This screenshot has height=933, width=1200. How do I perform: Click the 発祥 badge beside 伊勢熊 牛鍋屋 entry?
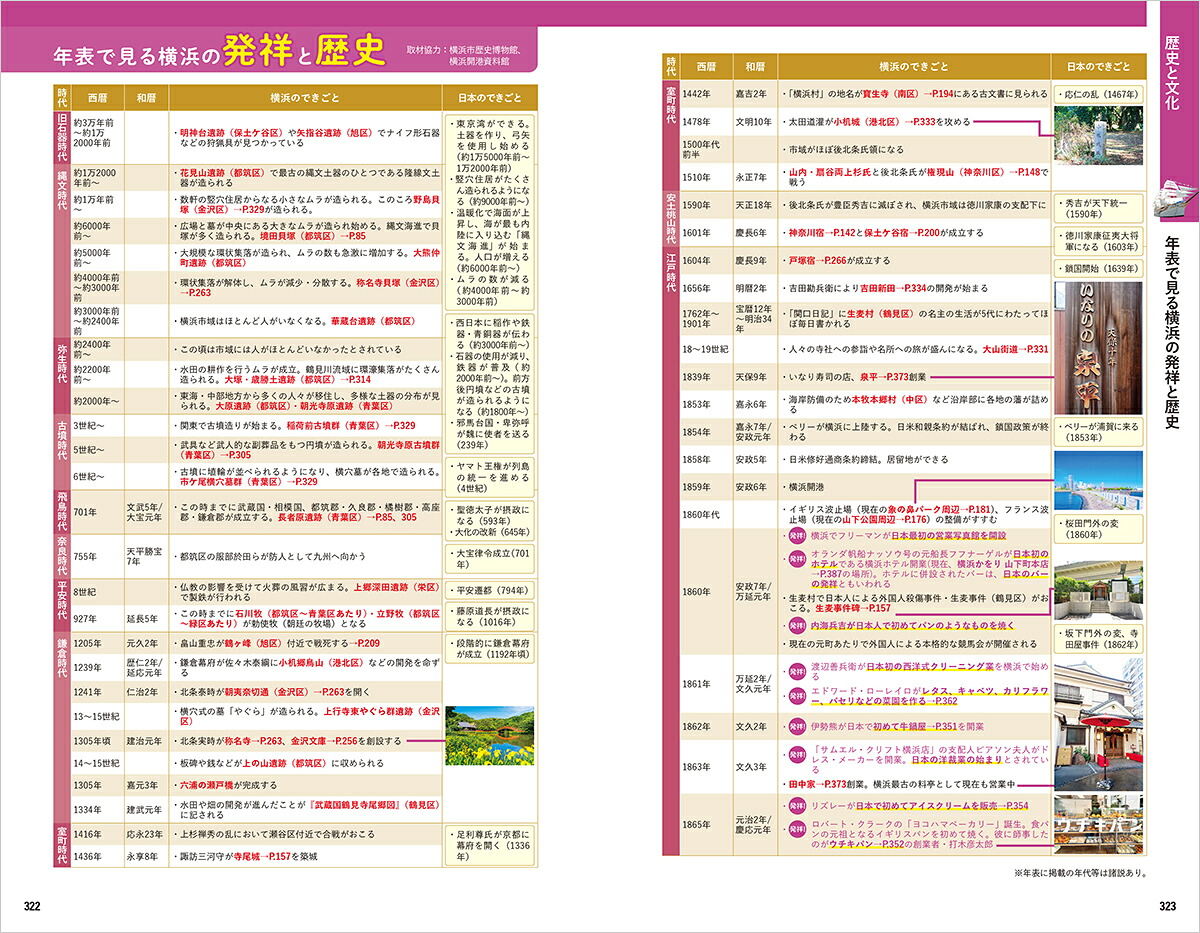point(797,726)
